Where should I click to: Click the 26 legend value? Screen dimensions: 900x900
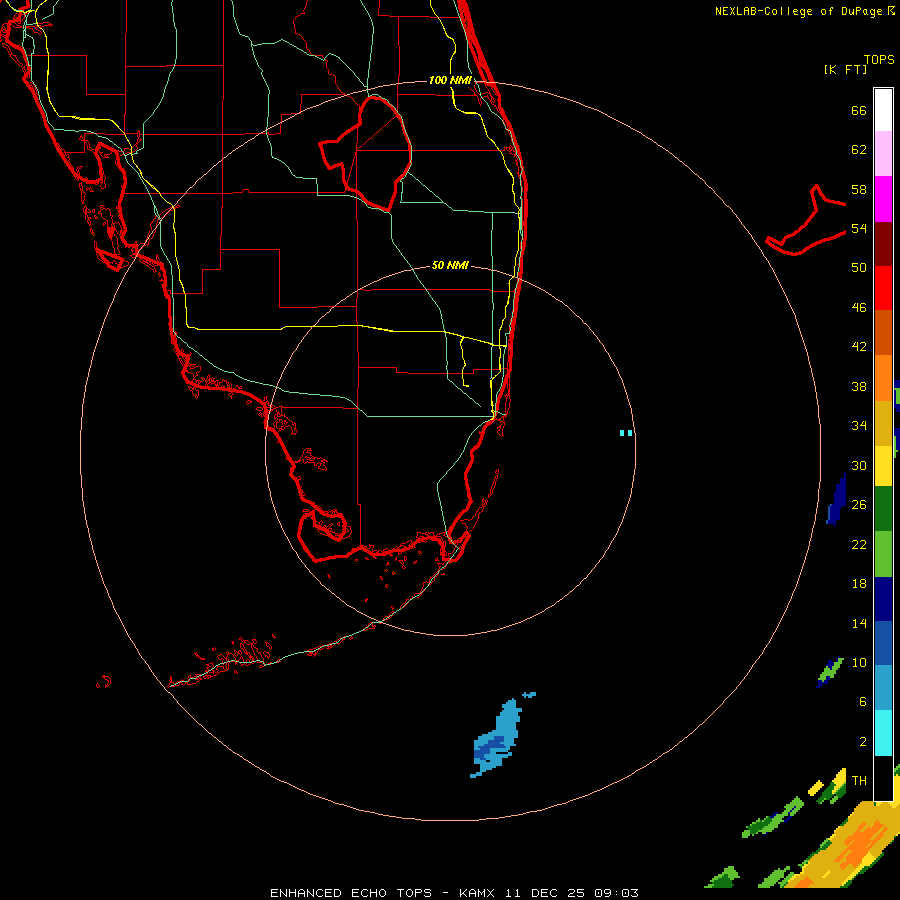(x=859, y=505)
